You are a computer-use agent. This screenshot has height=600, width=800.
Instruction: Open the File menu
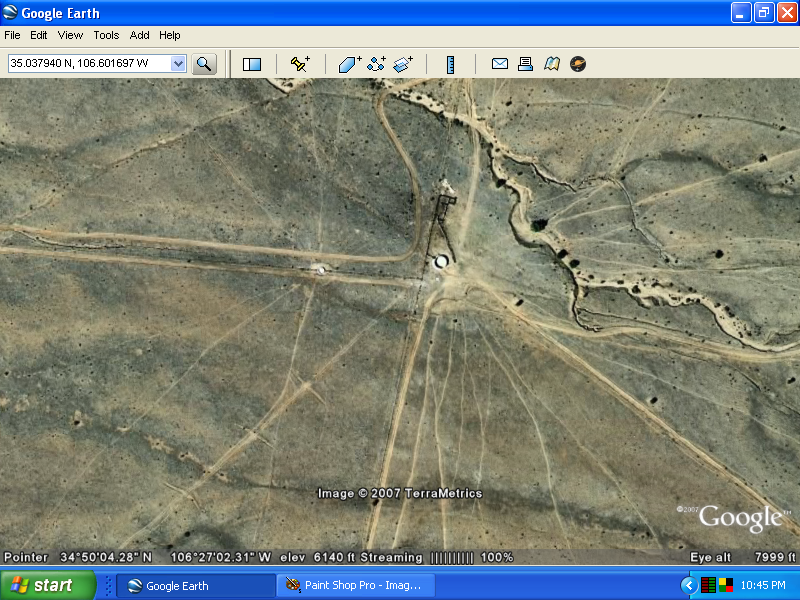[12, 35]
